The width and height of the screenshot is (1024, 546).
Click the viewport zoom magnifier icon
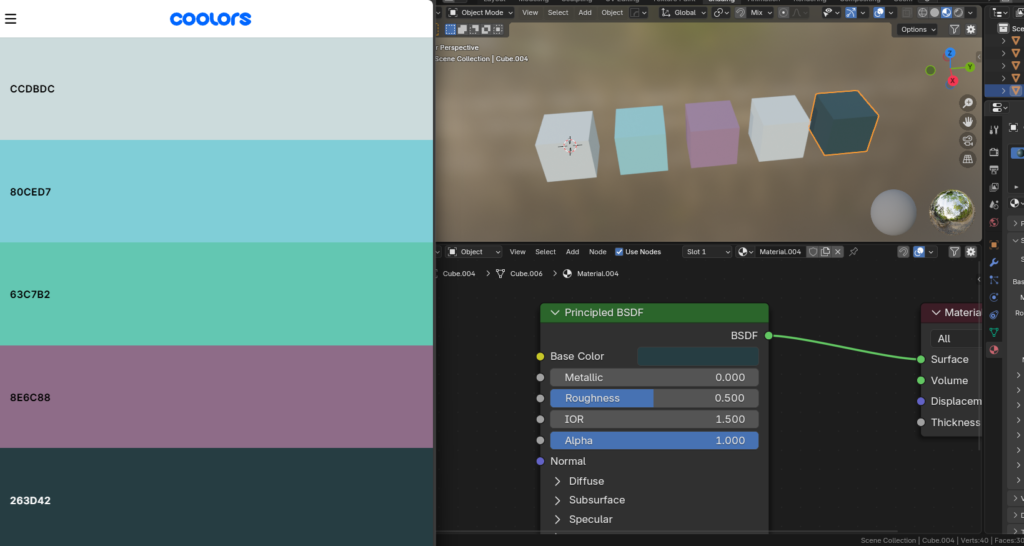[x=967, y=104]
